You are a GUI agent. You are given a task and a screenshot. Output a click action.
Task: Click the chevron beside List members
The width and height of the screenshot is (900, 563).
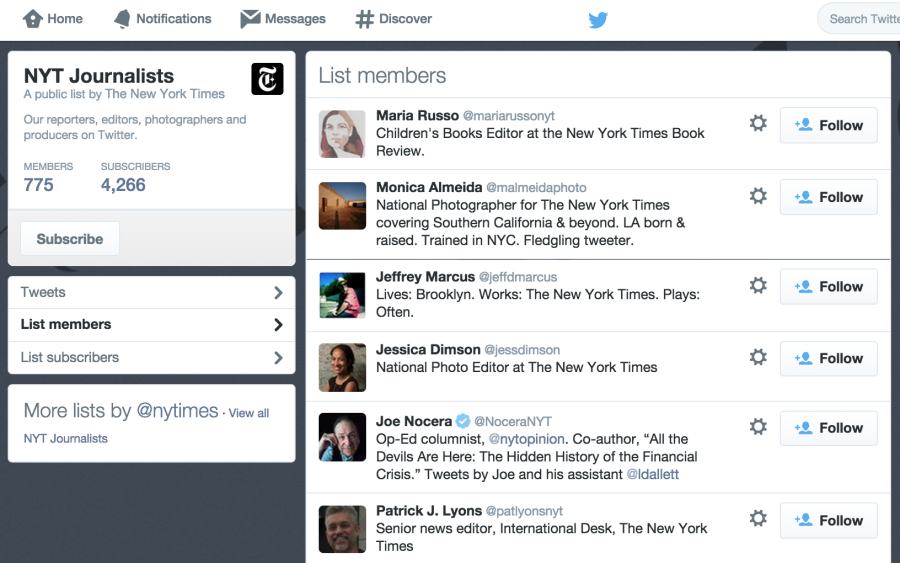tap(278, 325)
